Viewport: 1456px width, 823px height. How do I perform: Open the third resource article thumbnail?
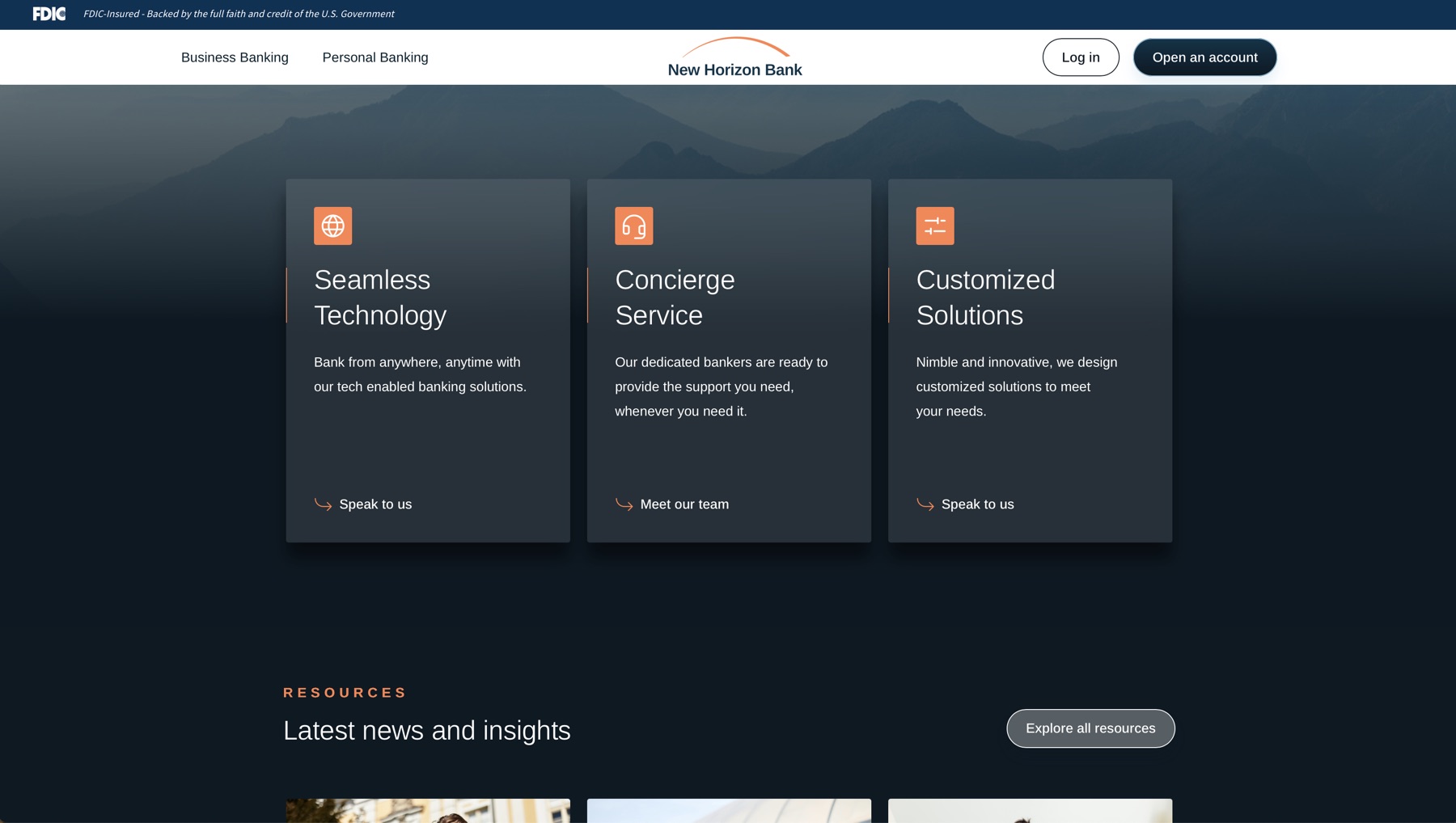[1030, 811]
